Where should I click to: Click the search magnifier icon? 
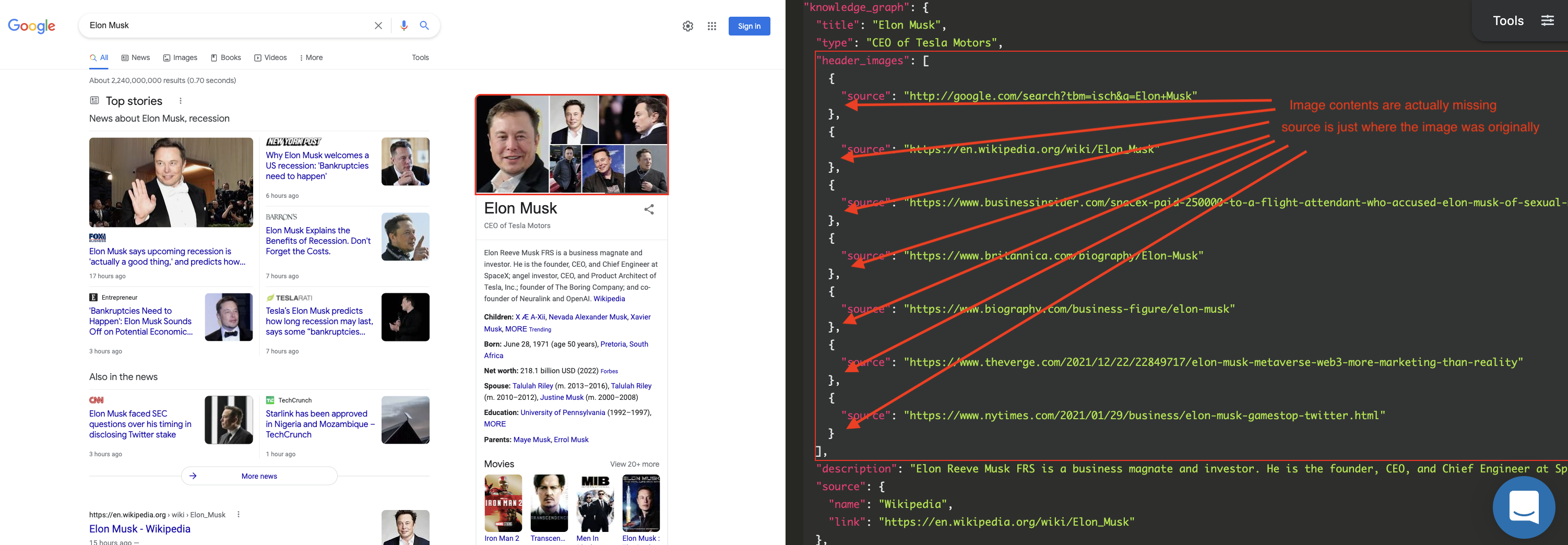[x=424, y=26]
